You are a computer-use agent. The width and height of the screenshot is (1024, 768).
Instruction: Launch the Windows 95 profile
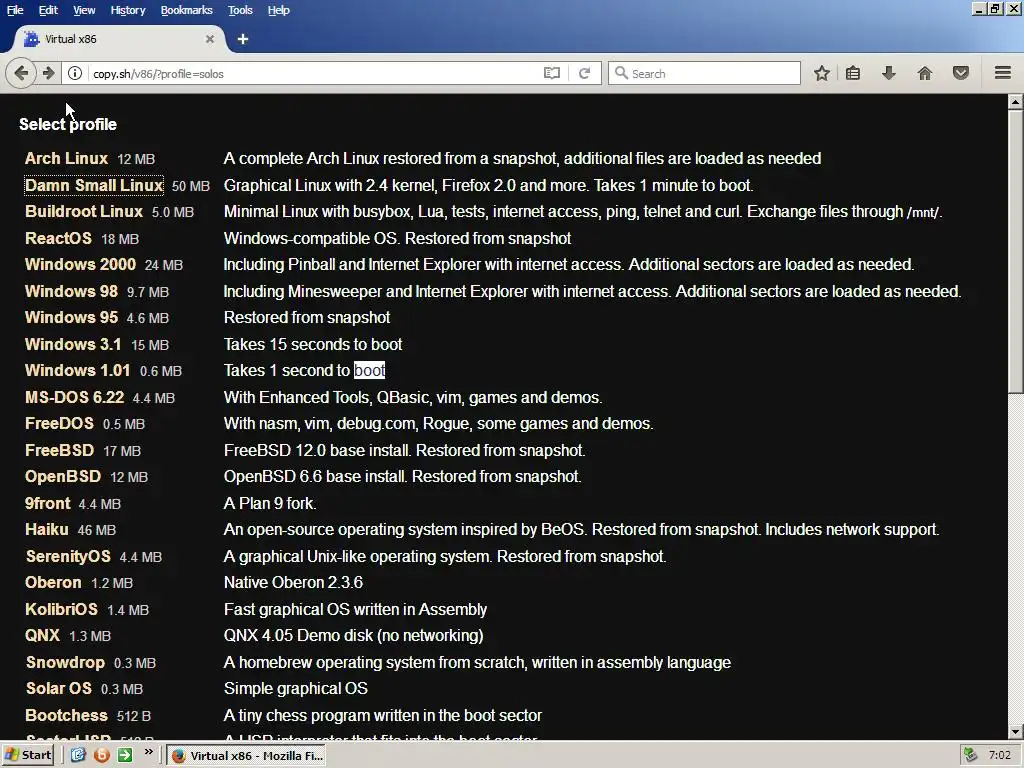click(x=71, y=317)
